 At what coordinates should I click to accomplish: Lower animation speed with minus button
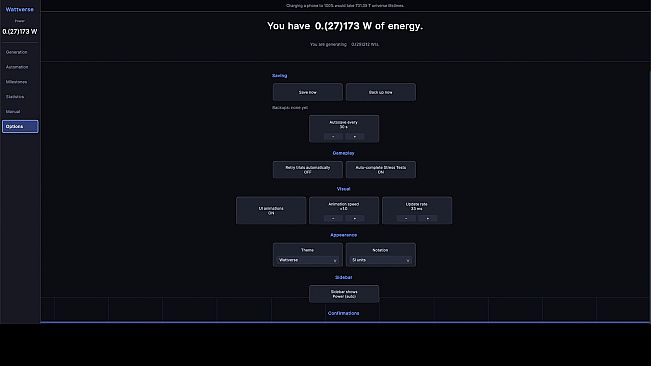(333, 218)
